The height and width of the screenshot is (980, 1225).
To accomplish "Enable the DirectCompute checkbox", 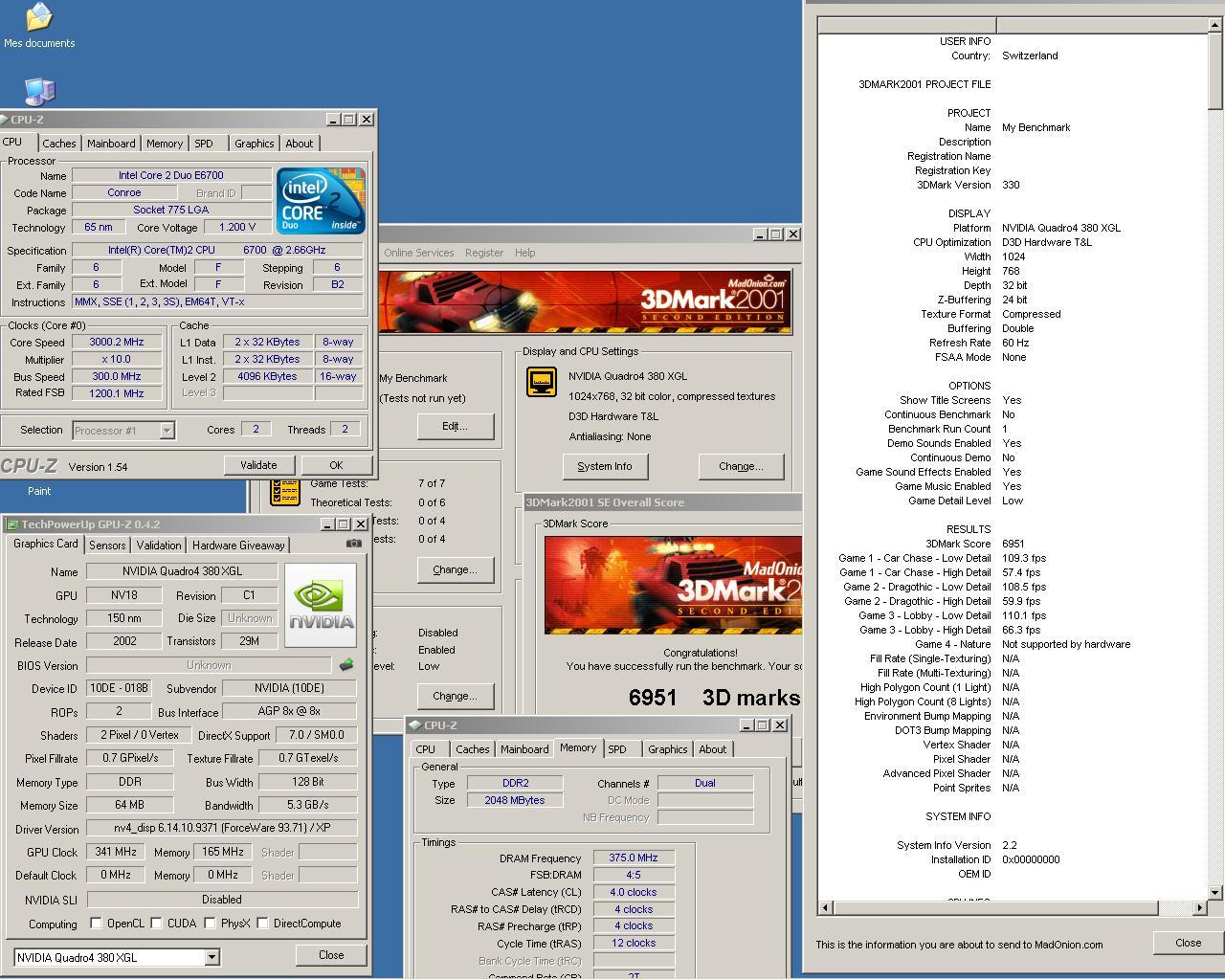I will pyautogui.click(x=262, y=924).
